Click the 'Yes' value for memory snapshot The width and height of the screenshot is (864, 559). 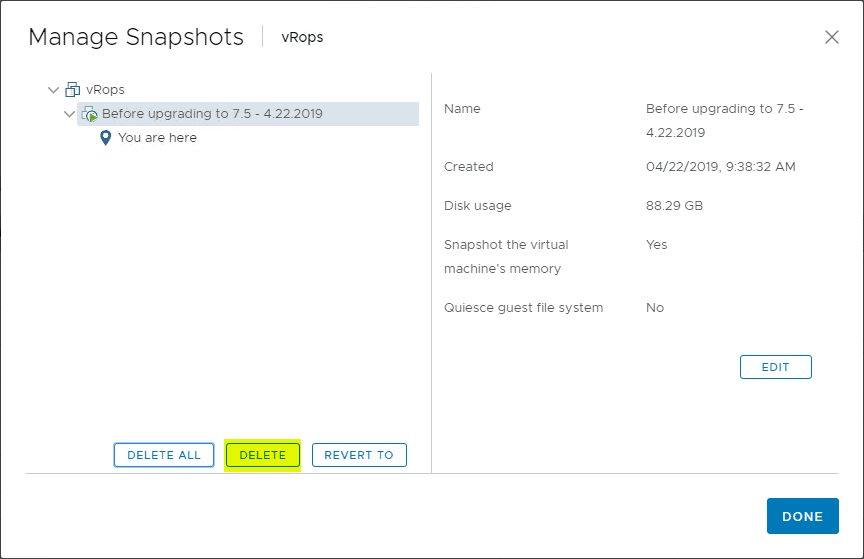pos(656,245)
